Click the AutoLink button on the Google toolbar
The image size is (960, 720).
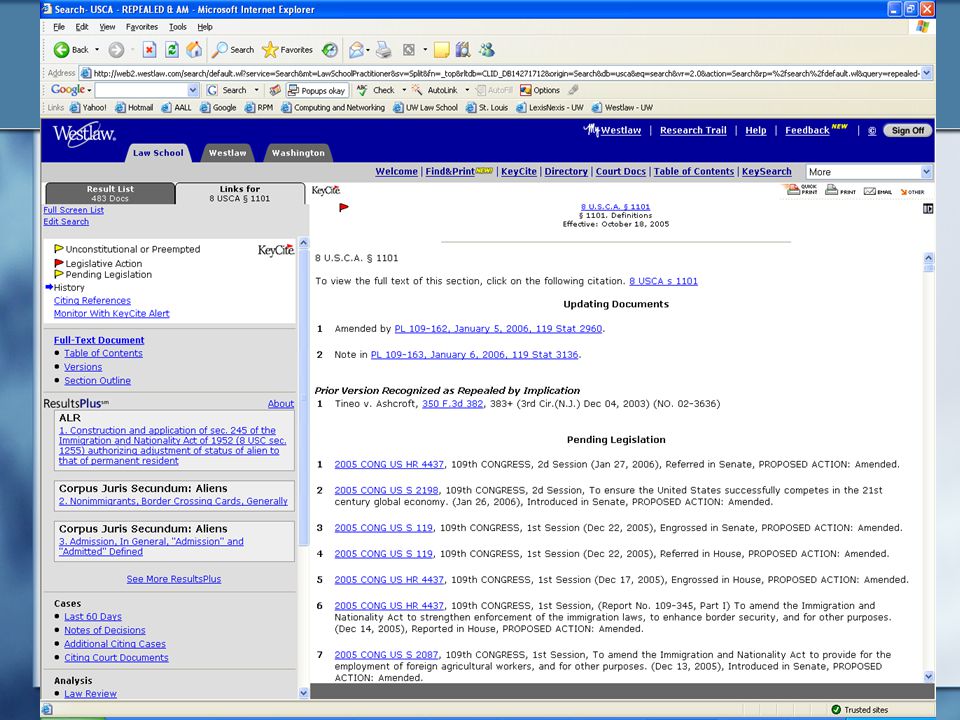click(x=435, y=90)
